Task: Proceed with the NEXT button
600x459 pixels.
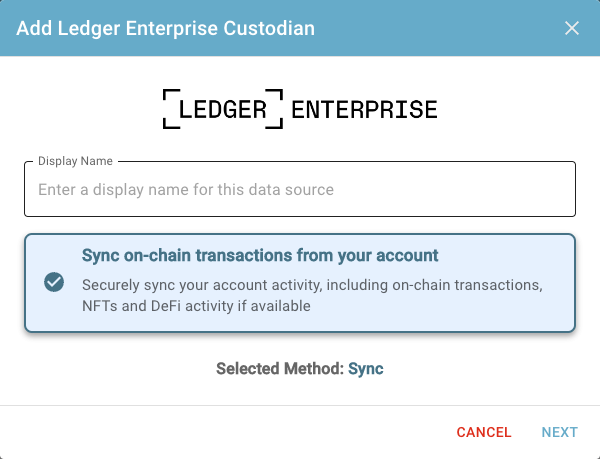Action: (560, 432)
